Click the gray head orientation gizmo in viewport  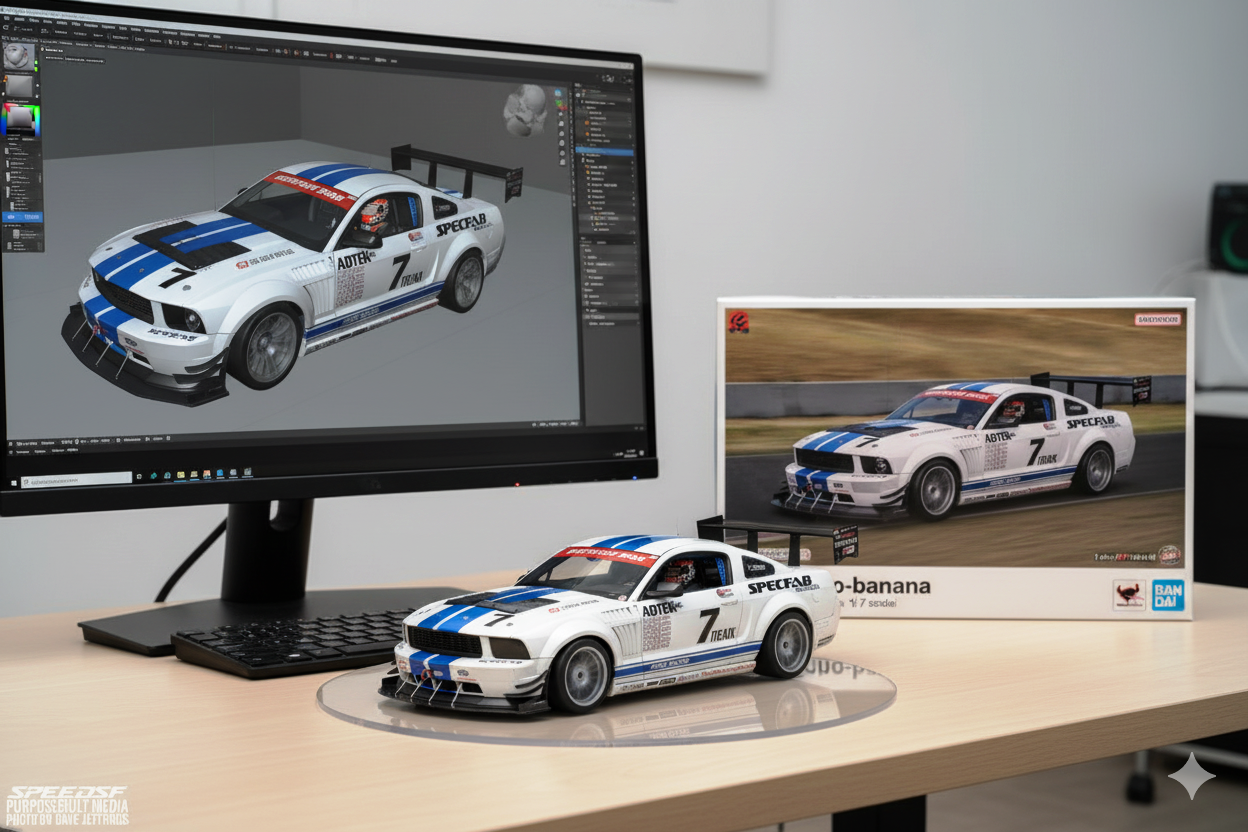525,110
